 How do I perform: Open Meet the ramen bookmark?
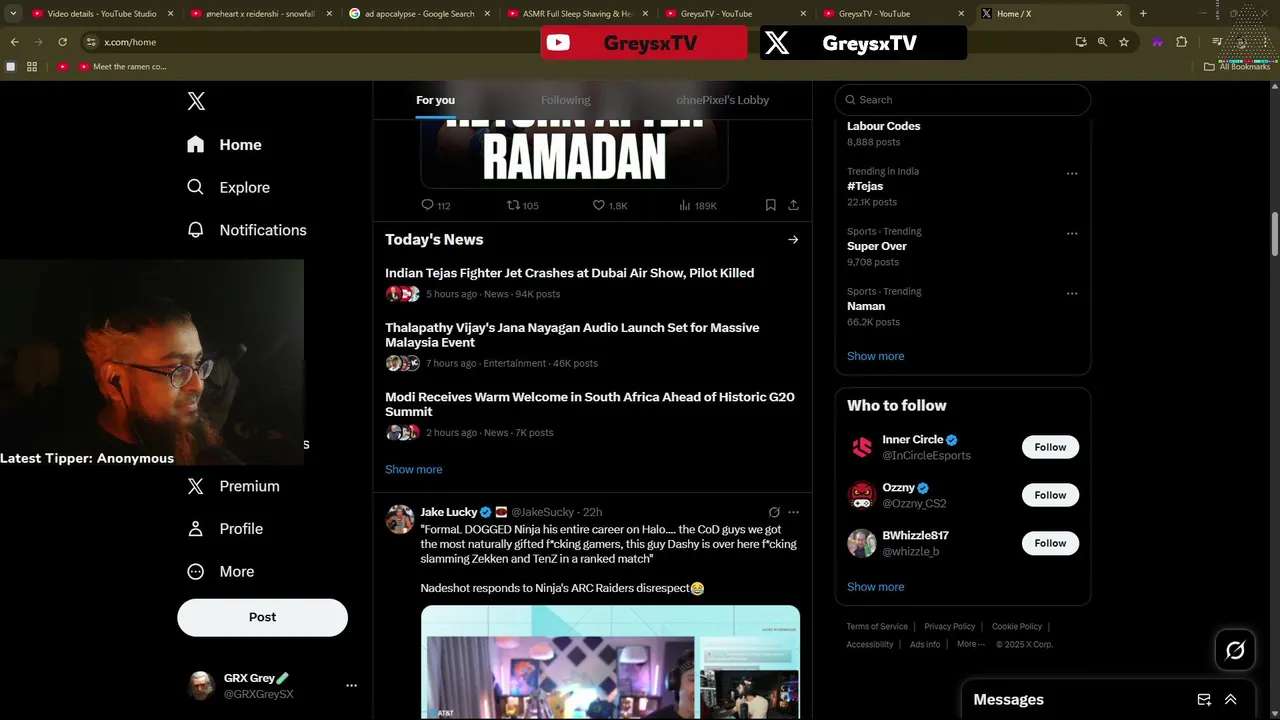[x=122, y=67]
